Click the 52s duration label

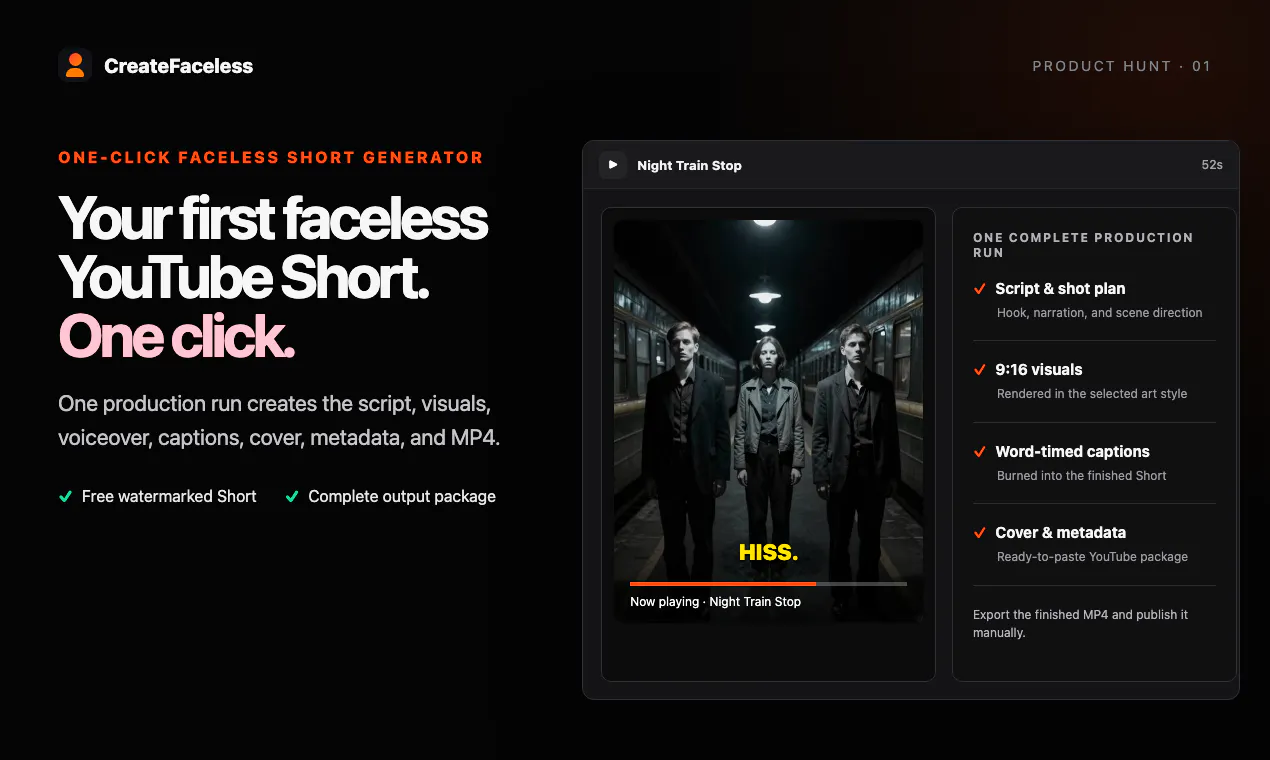point(1212,165)
